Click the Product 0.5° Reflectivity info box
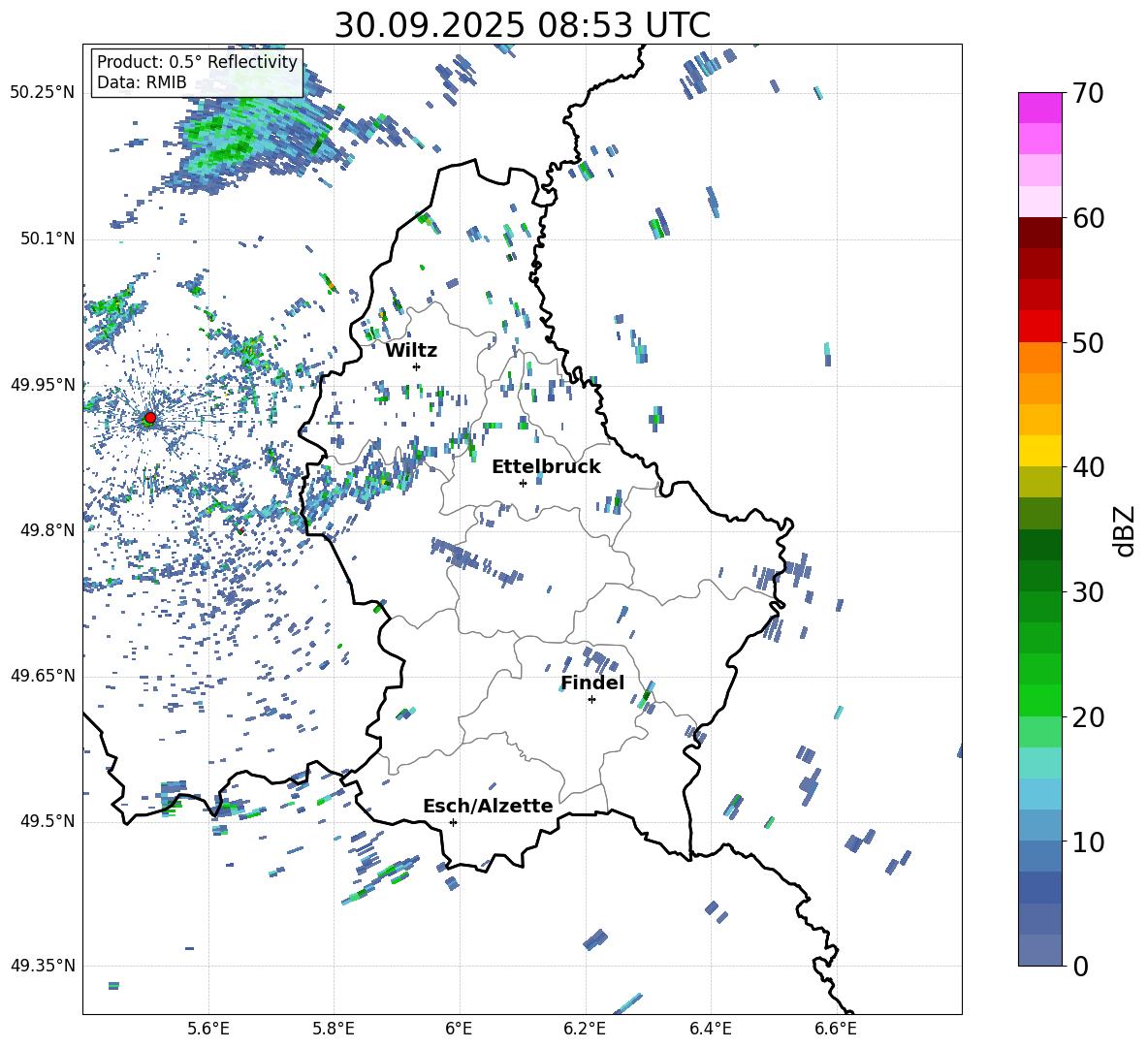This screenshot has width=1148, height=1048. pyautogui.click(x=197, y=73)
